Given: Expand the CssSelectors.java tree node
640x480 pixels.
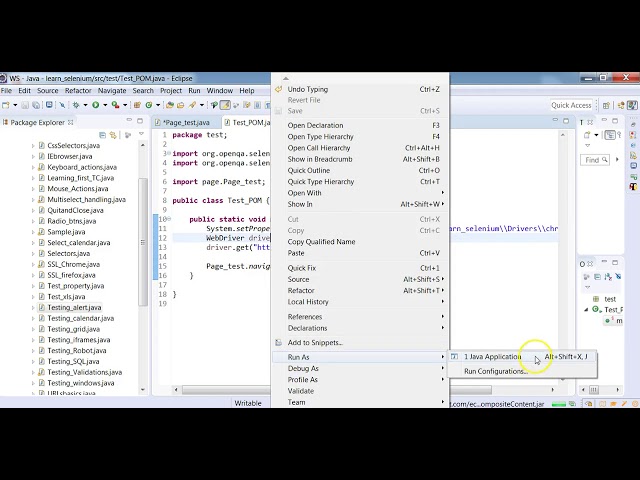Looking at the screenshot, I should point(33,145).
